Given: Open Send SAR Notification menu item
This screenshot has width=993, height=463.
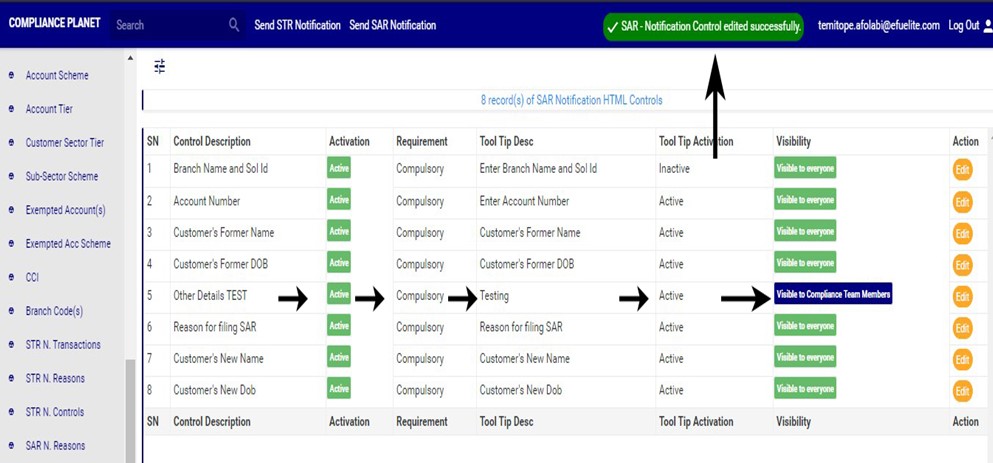Looking at the screenshot, I should coord(392,25).
